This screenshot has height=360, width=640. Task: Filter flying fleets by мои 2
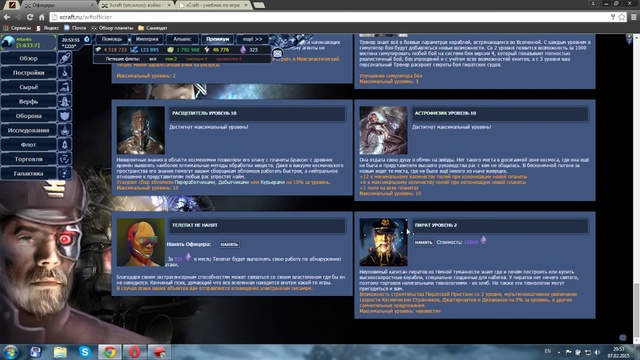171,59
